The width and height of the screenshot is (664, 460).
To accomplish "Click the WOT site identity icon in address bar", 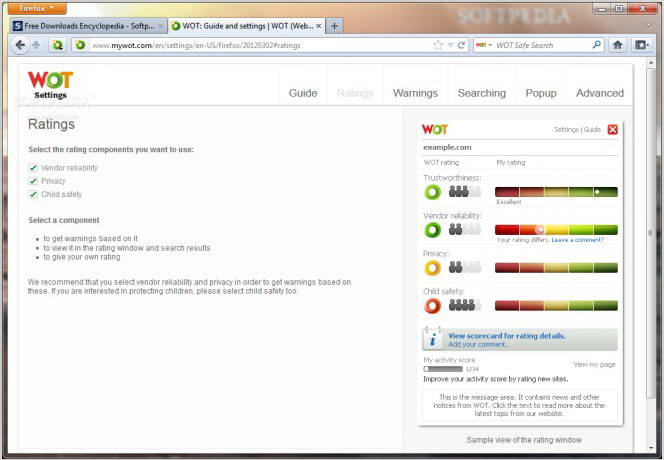I will click(80, 45).
